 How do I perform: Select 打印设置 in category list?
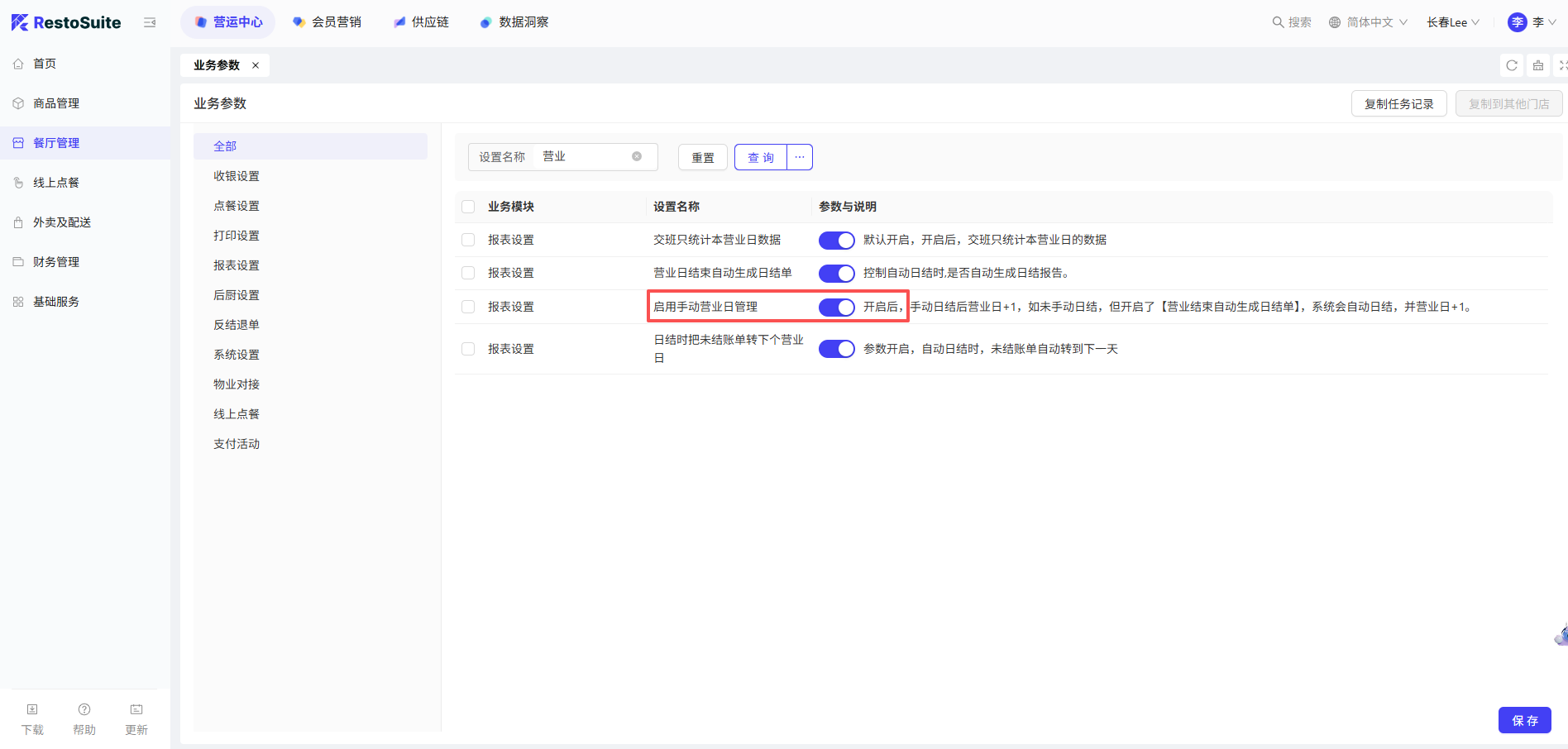point(237,236)
